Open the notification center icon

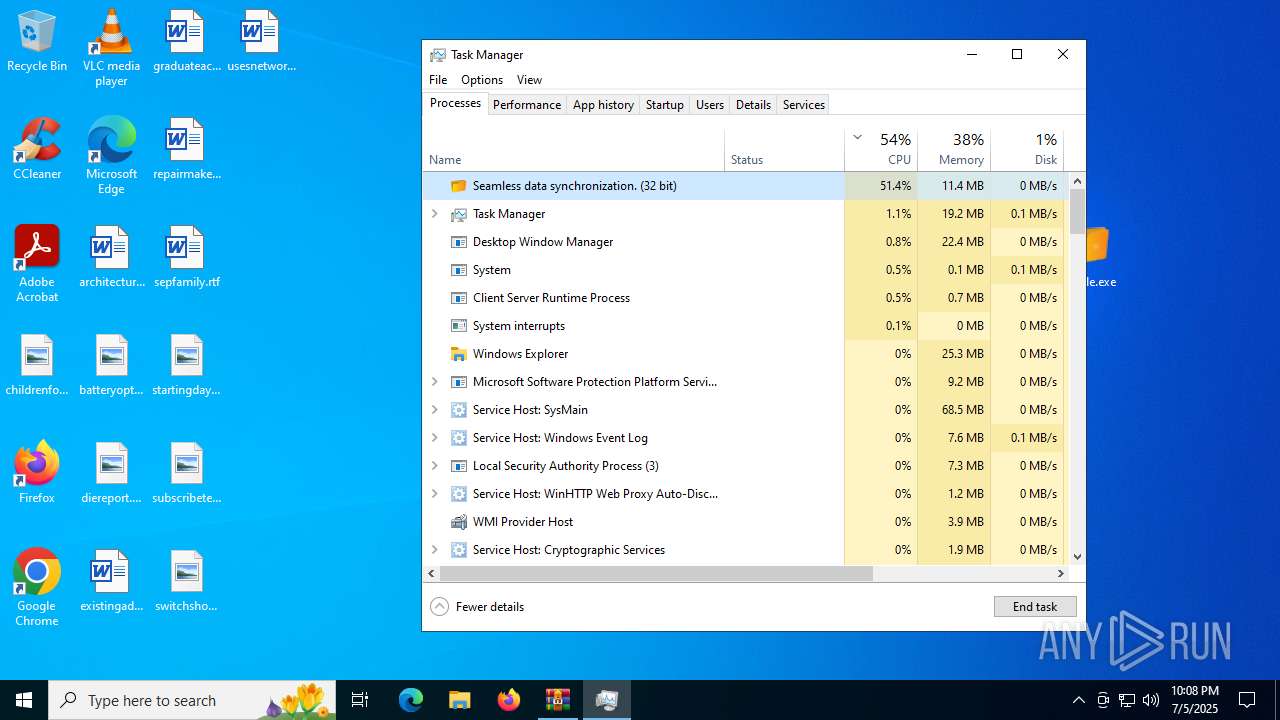pos(1247,700)
